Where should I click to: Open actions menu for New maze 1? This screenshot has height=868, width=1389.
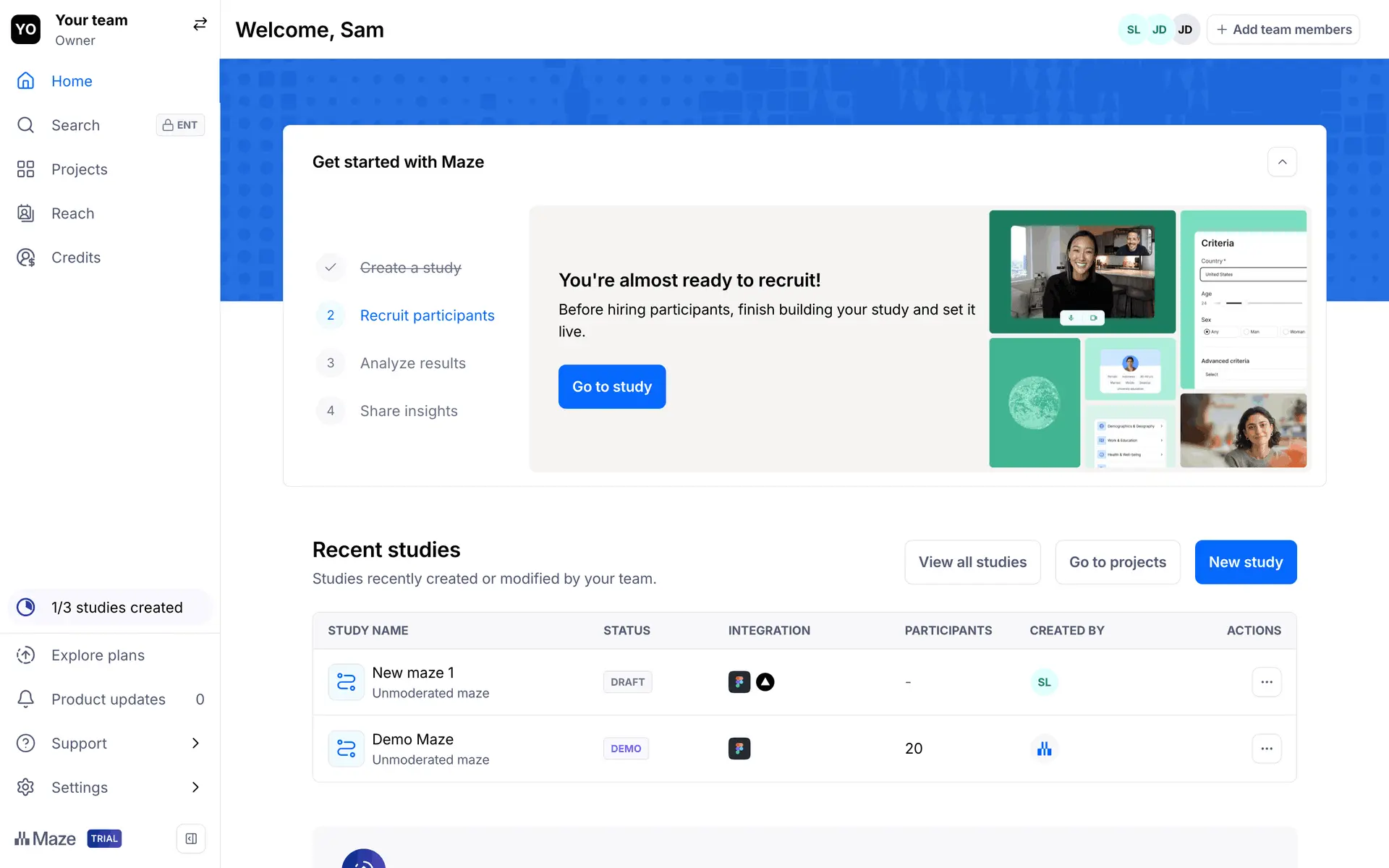(x=1266, y=682)
